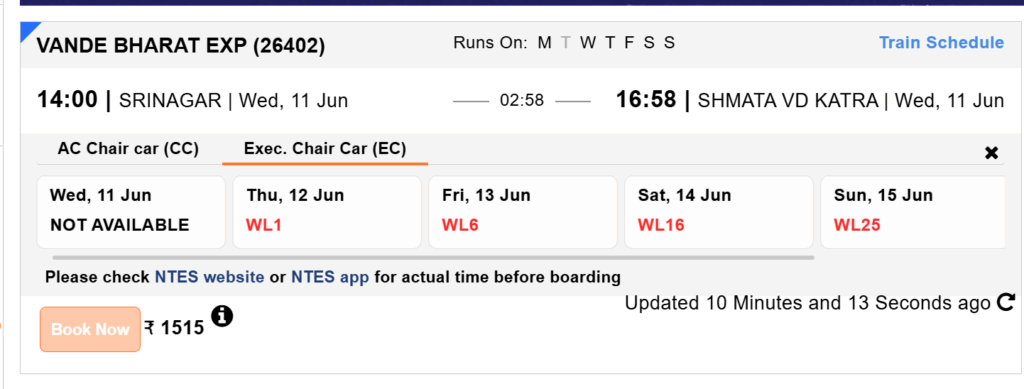1024x389 pixels.
Task: Open the Train Schedule link
Action: (941, 42)
